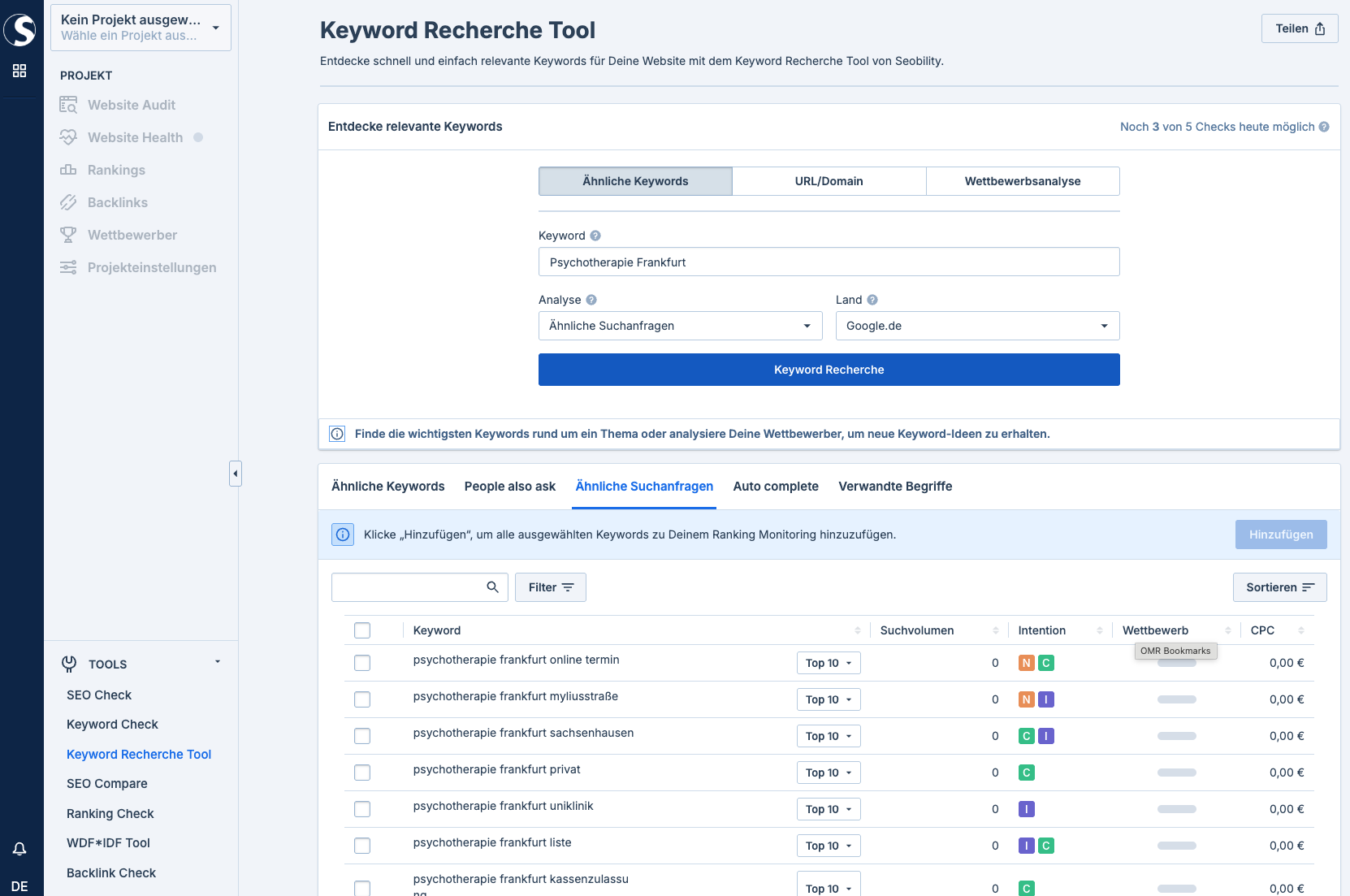This screenshot has height=896, width=1350.
Task: Click help icon beside remaining checks notice
Action: [x=1324, y=127]
